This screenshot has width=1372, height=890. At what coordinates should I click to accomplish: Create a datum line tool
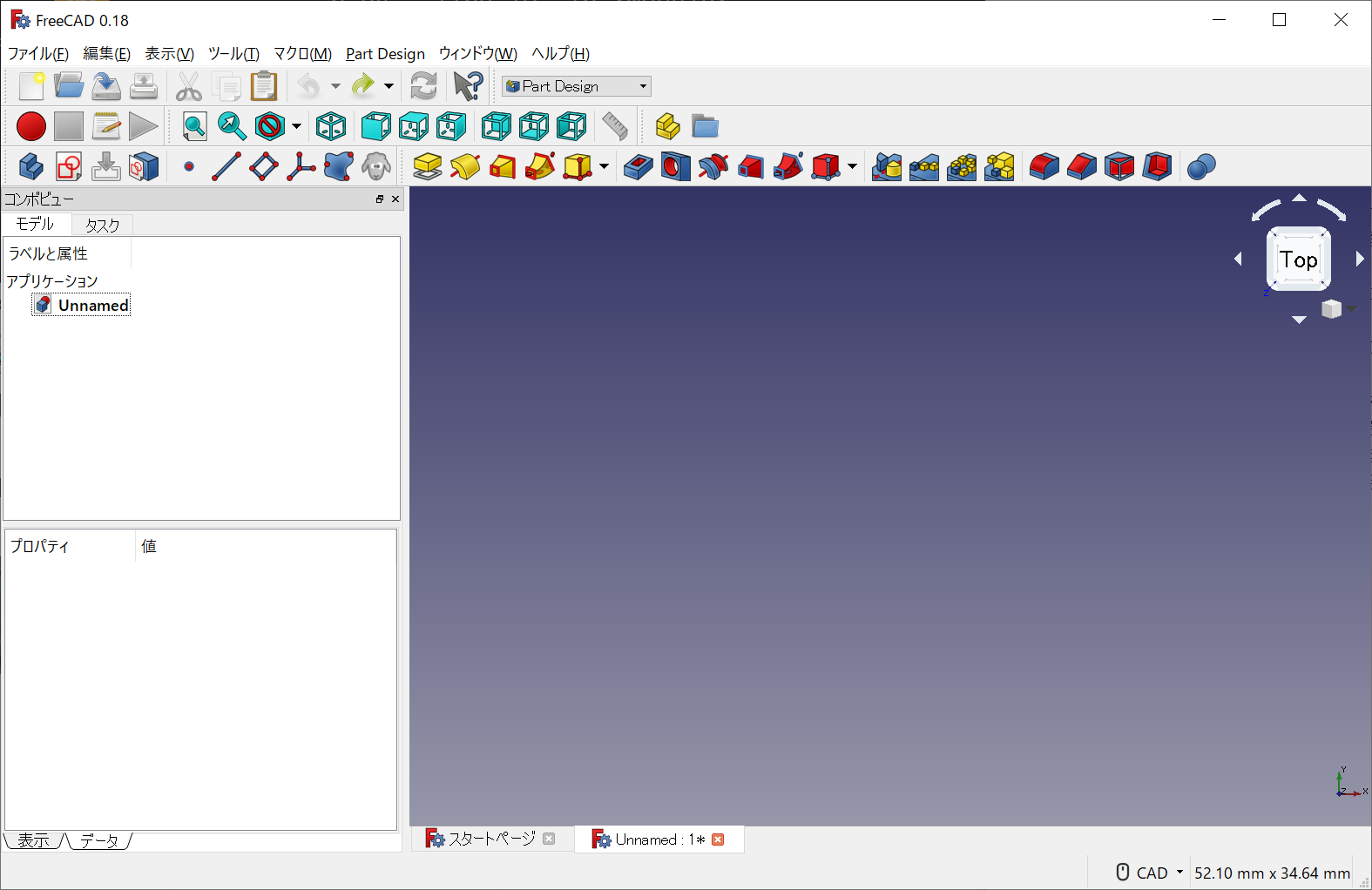pos(226,166)
